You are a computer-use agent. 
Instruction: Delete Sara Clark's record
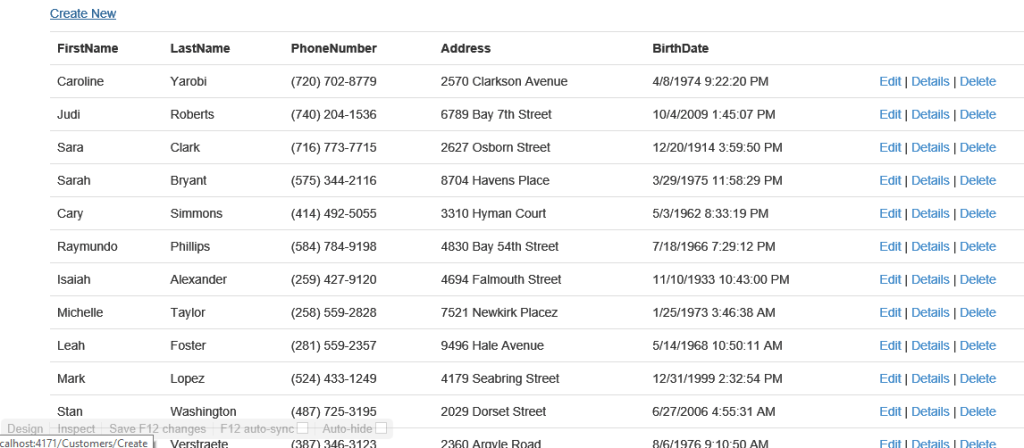point(978,148)
